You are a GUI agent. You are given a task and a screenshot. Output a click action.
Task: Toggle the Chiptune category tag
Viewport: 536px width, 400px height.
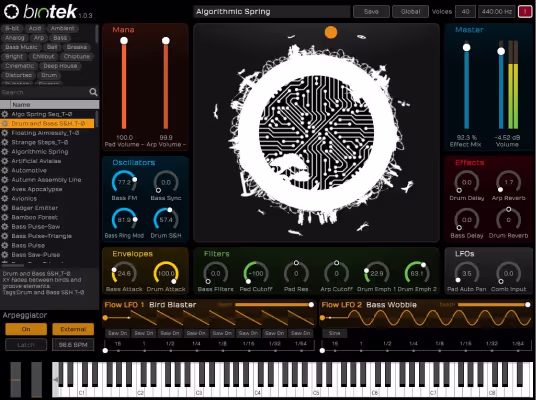(77, 56)
